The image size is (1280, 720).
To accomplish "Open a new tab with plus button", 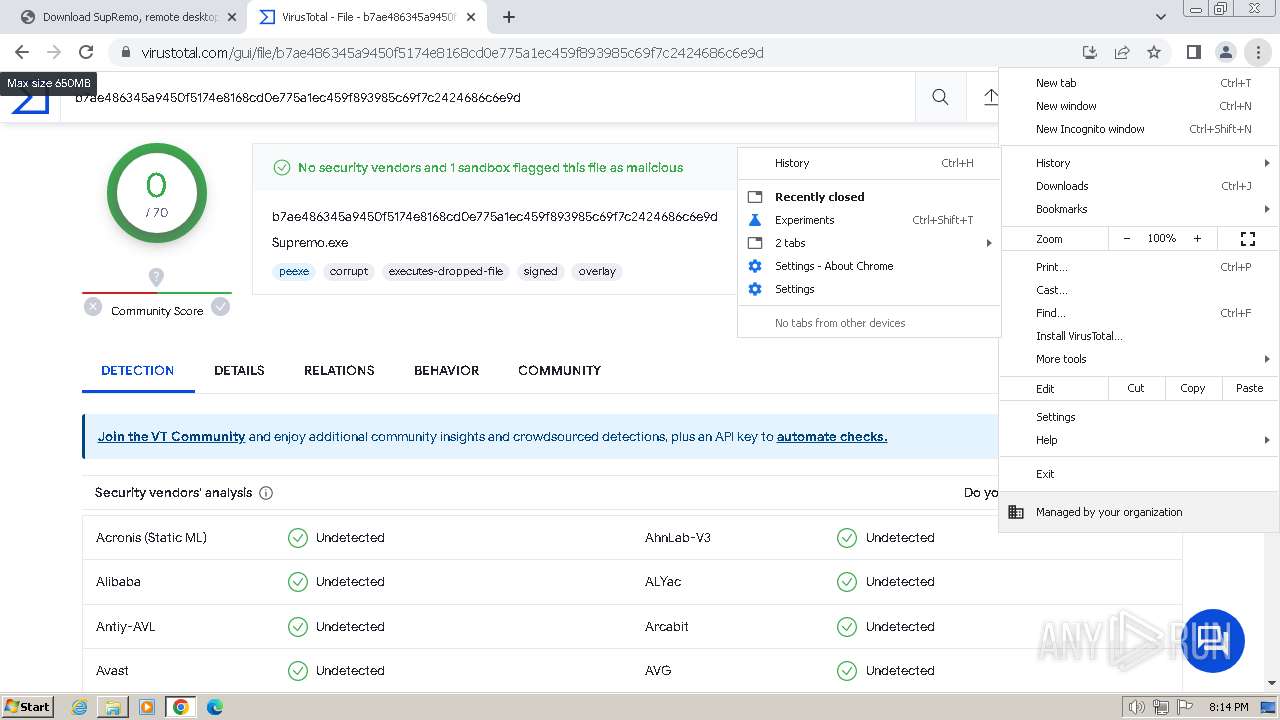I will tap(509, 17).
